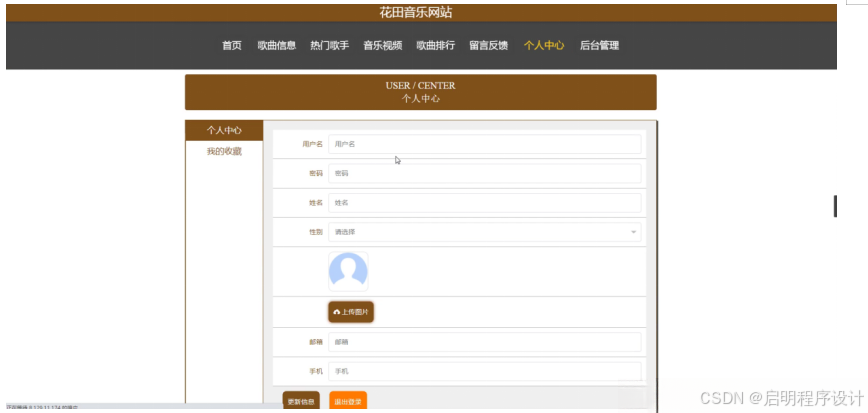Open 热门歌手 in the nav bar
The width and height of the screenshot is (868, 413).
329,45
